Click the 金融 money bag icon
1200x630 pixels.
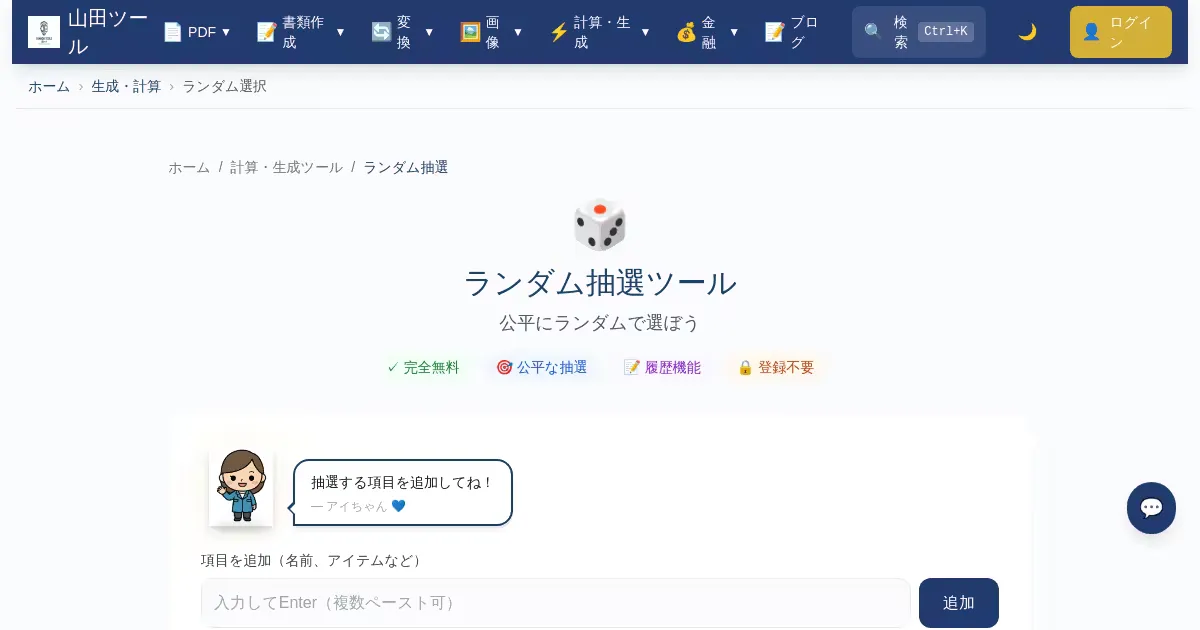(x=686, y=32)
